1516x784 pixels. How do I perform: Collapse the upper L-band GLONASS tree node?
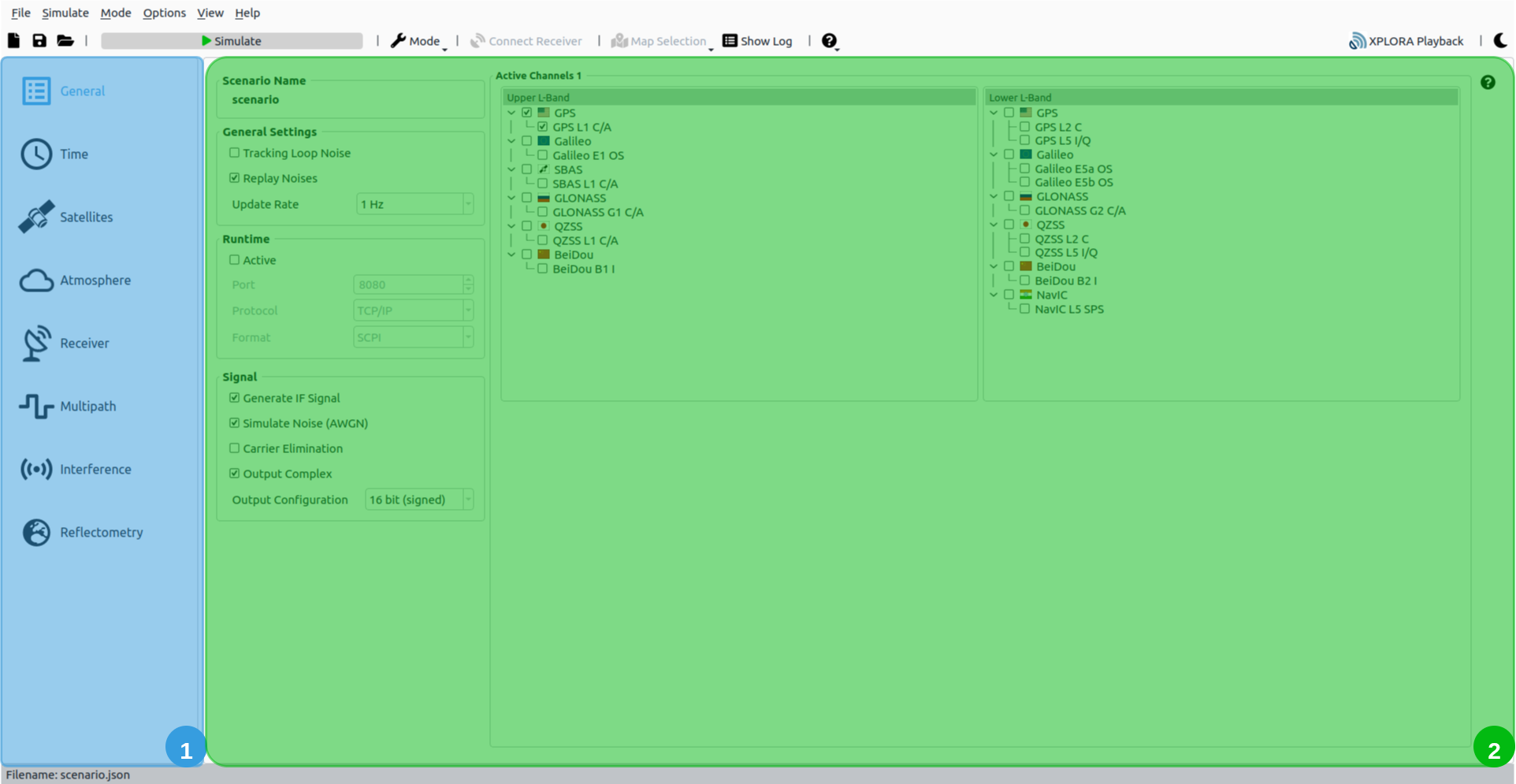pos(511,199)
